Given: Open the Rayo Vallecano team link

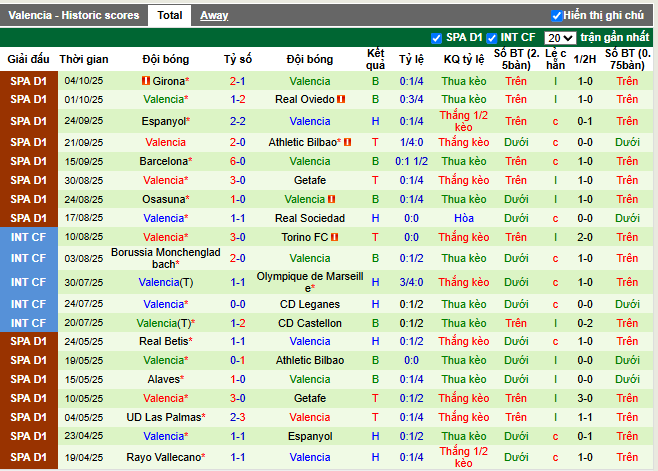Looking at the screenshot, I should pyautogui.click(x=163, y=457).
